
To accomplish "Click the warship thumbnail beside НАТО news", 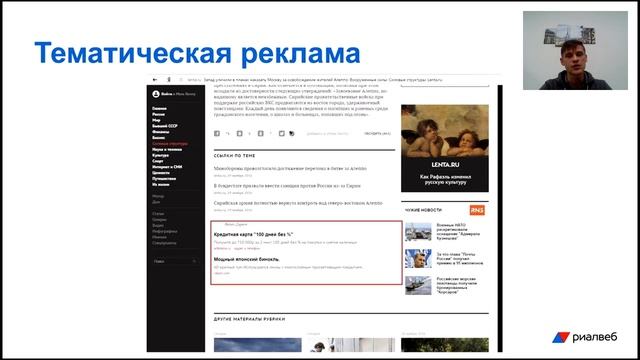I will 418,232.
